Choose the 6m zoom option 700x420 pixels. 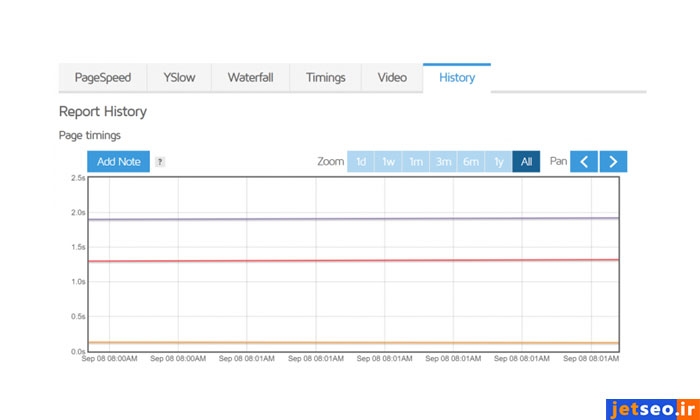(x=471, y=162)
